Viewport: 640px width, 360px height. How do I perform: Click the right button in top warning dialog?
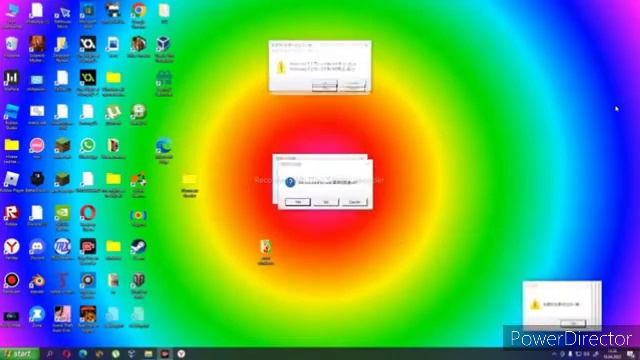(x=353, y=85)
